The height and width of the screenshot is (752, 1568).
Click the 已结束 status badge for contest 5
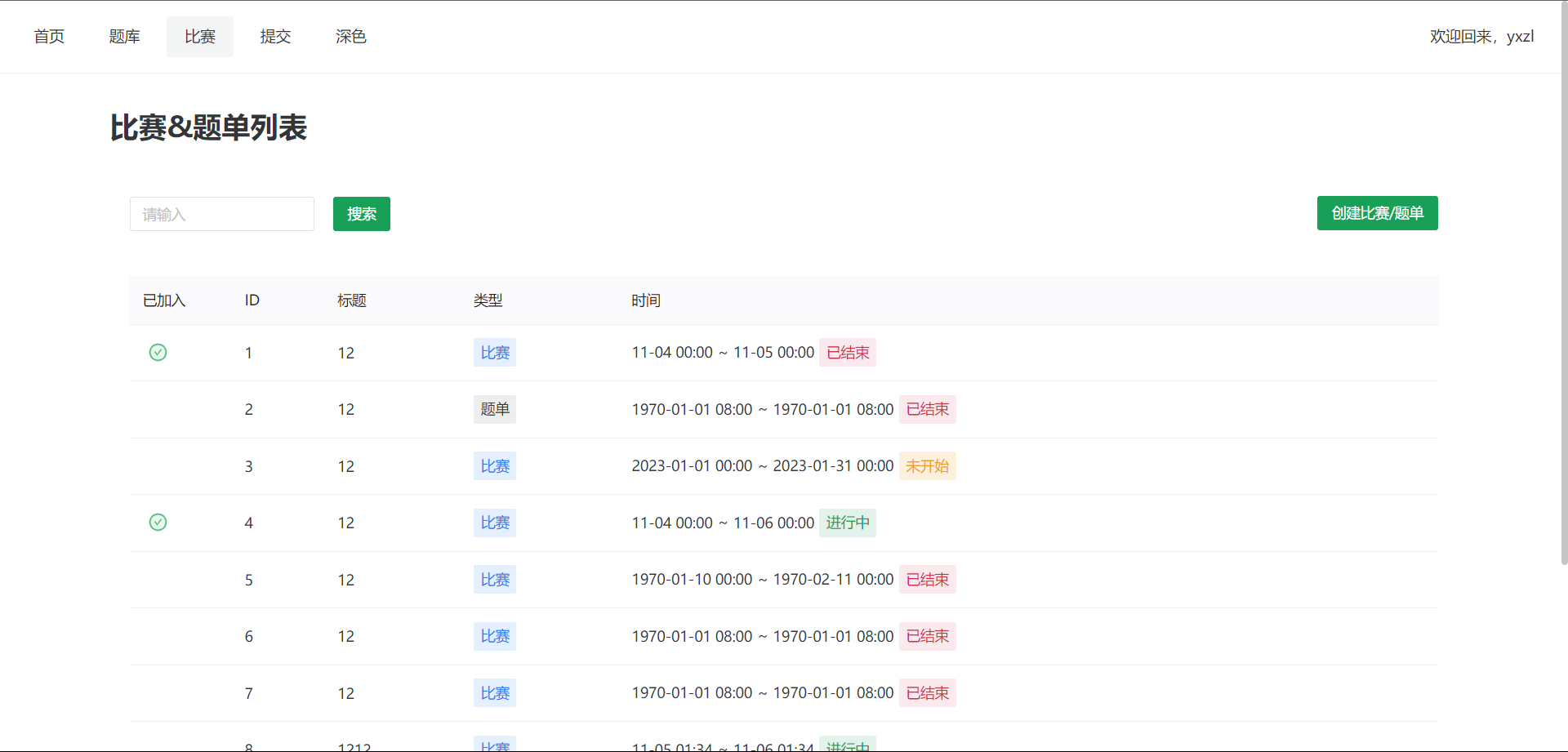pyautogui.click(x=927, y=580)
